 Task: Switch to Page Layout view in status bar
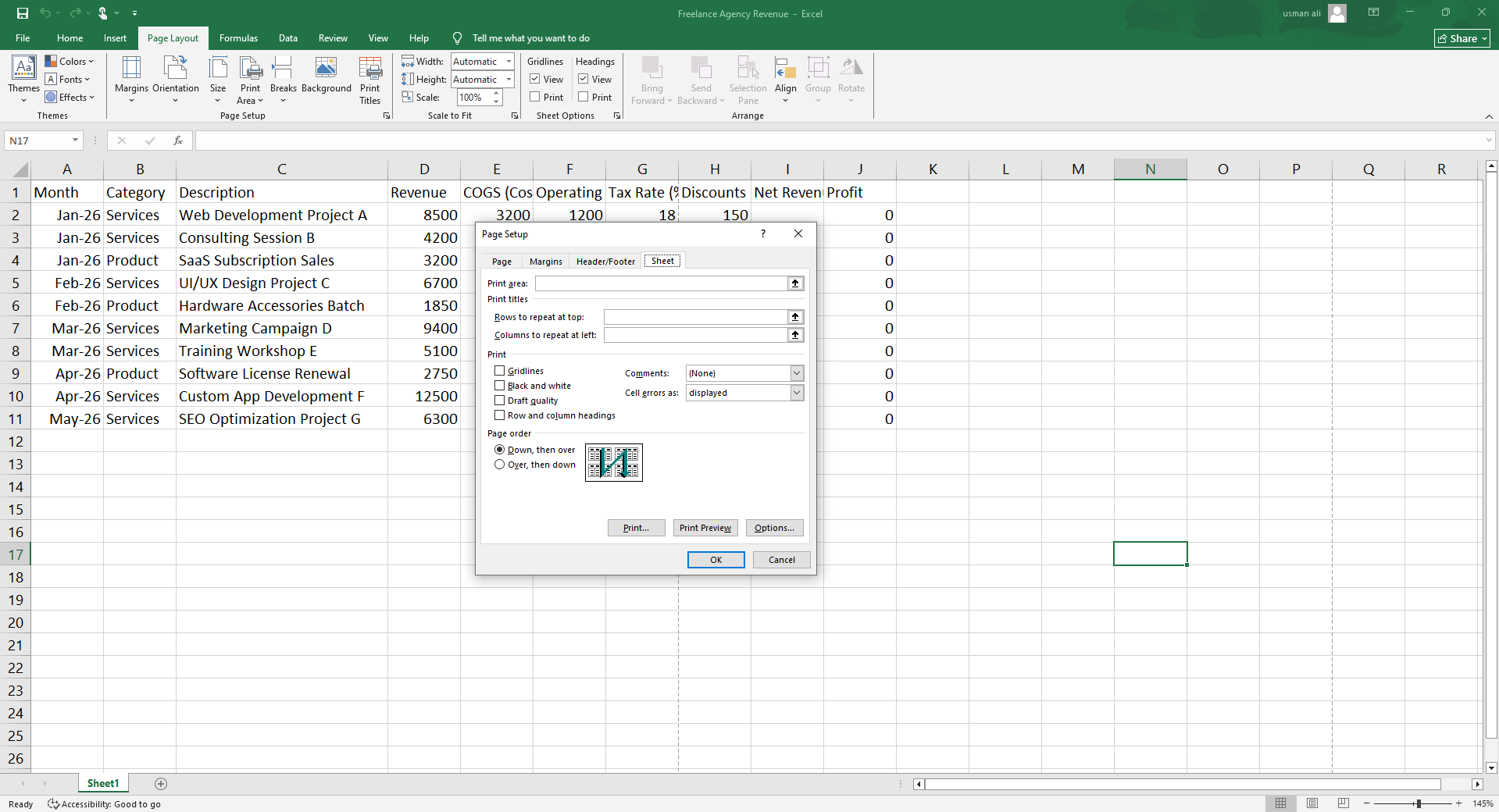[1312, 803]
